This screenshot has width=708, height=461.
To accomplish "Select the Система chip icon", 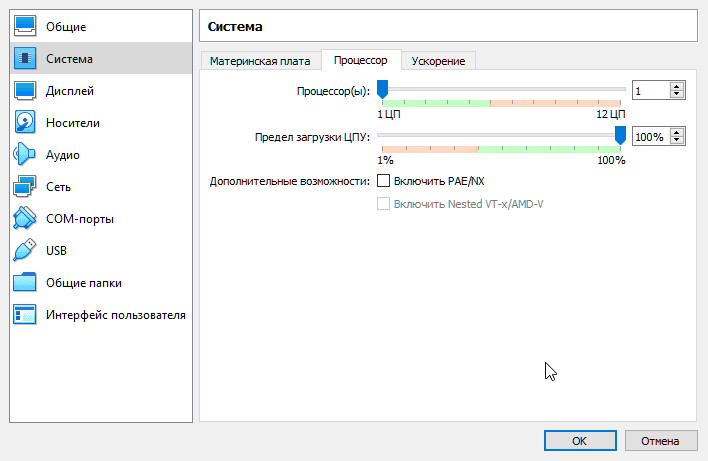I will point(25,58).
